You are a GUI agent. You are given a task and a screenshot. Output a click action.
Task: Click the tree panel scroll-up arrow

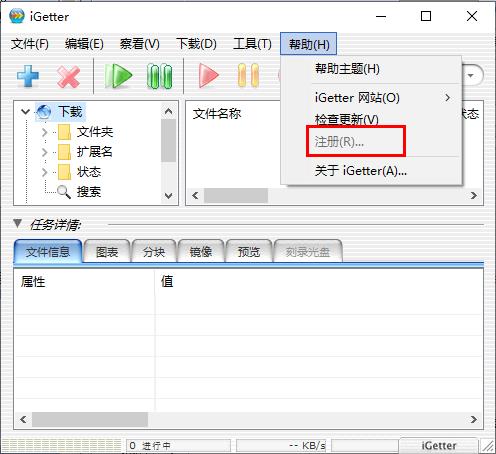169,111
